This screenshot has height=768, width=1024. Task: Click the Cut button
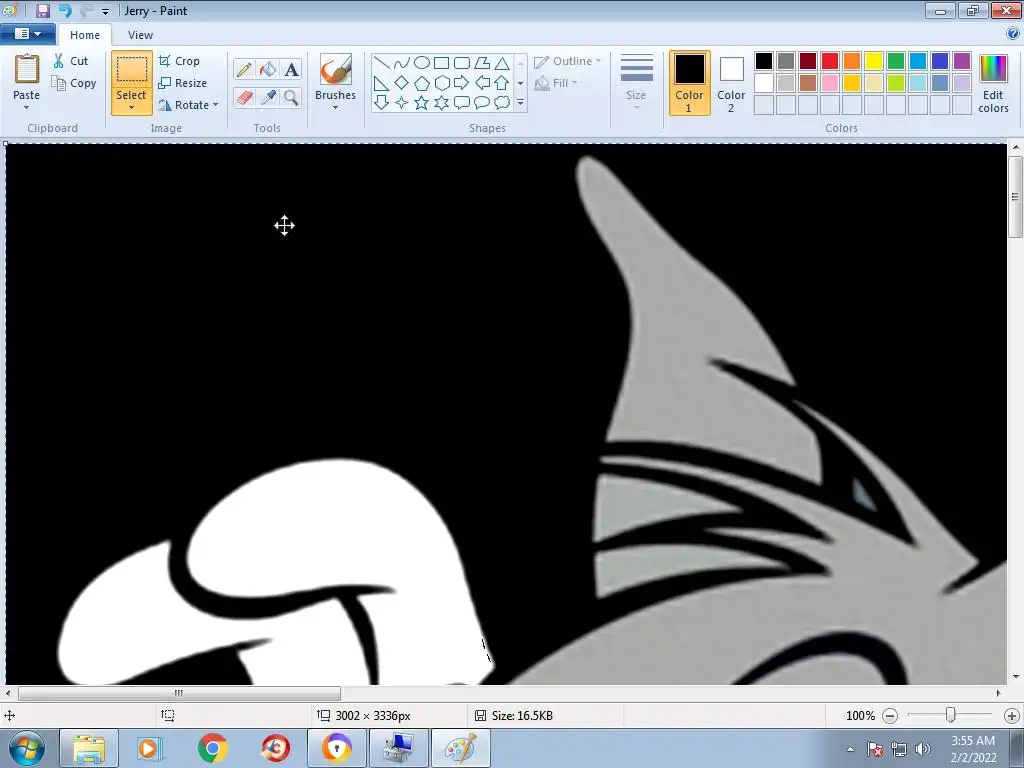point(70,61)
